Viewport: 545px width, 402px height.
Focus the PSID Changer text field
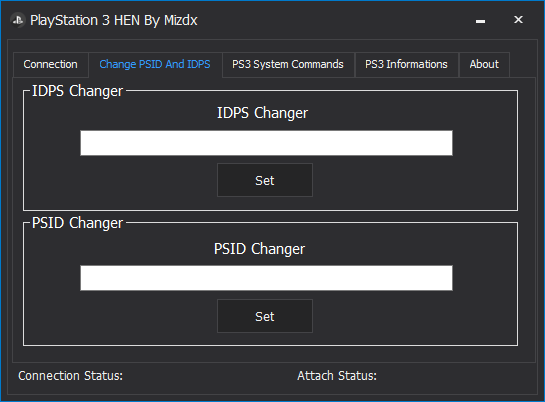pyautogui.click(x=267, y=278)
